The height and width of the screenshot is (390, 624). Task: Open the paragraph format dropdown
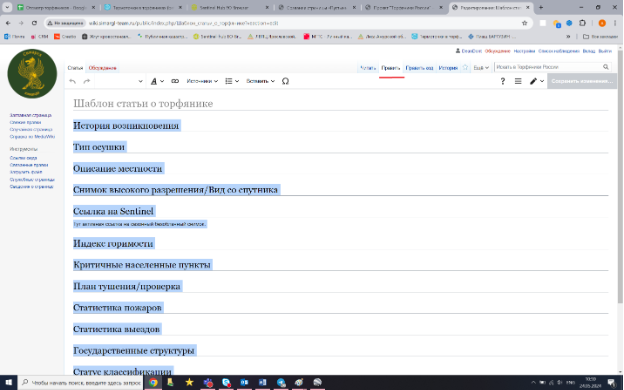(120, 81)
